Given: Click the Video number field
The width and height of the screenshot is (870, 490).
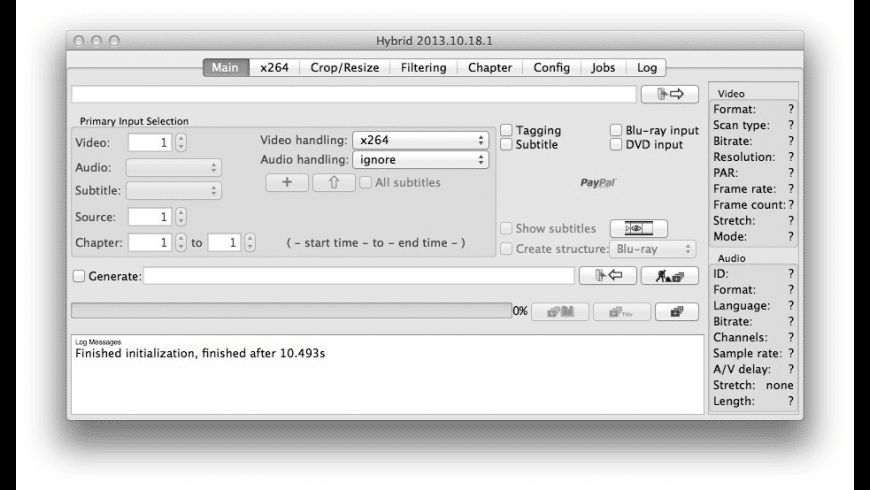Looking at the screenshot, I should pyautogui.click(x=150, y=143).
